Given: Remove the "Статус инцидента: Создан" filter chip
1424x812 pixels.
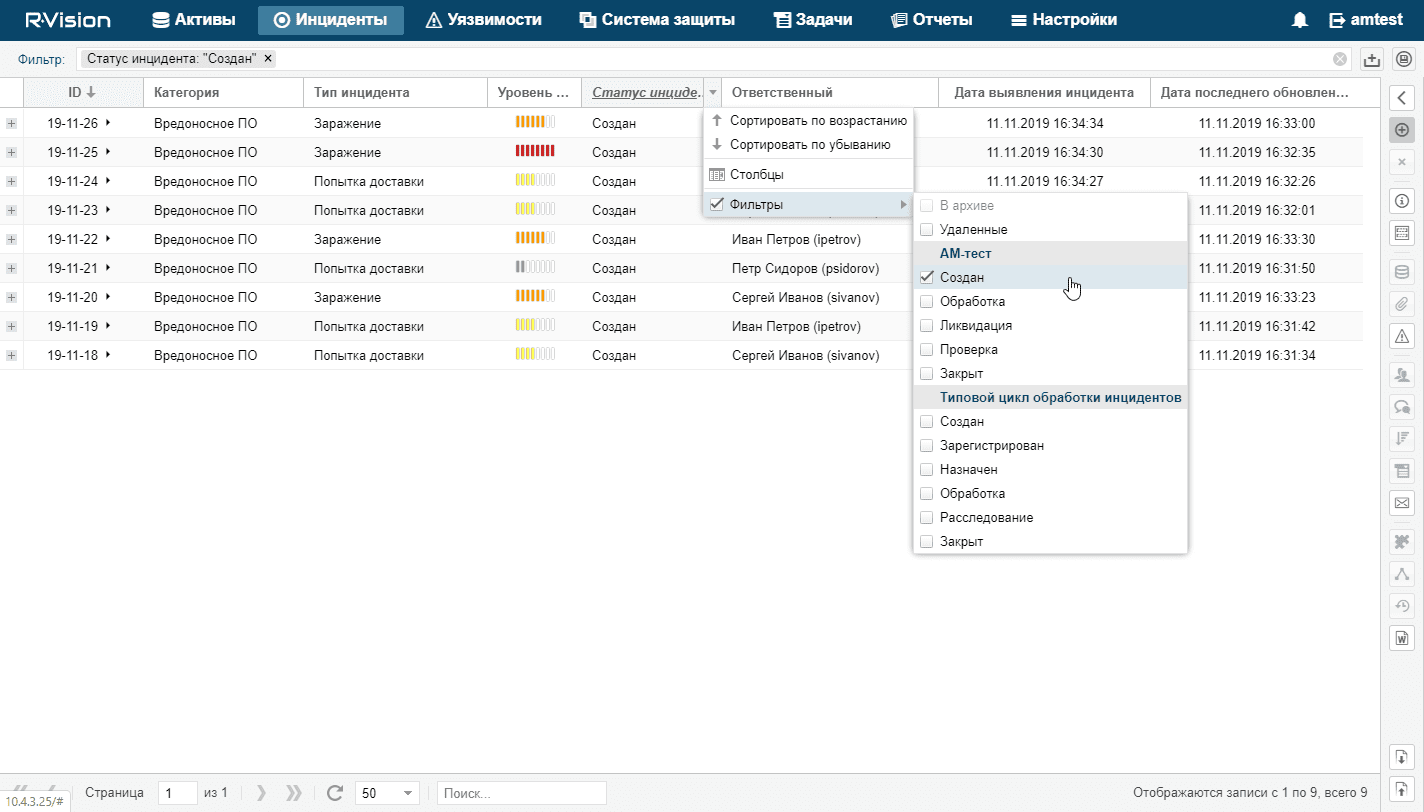Looking at the screenshot, I should (x=268, y=58).
